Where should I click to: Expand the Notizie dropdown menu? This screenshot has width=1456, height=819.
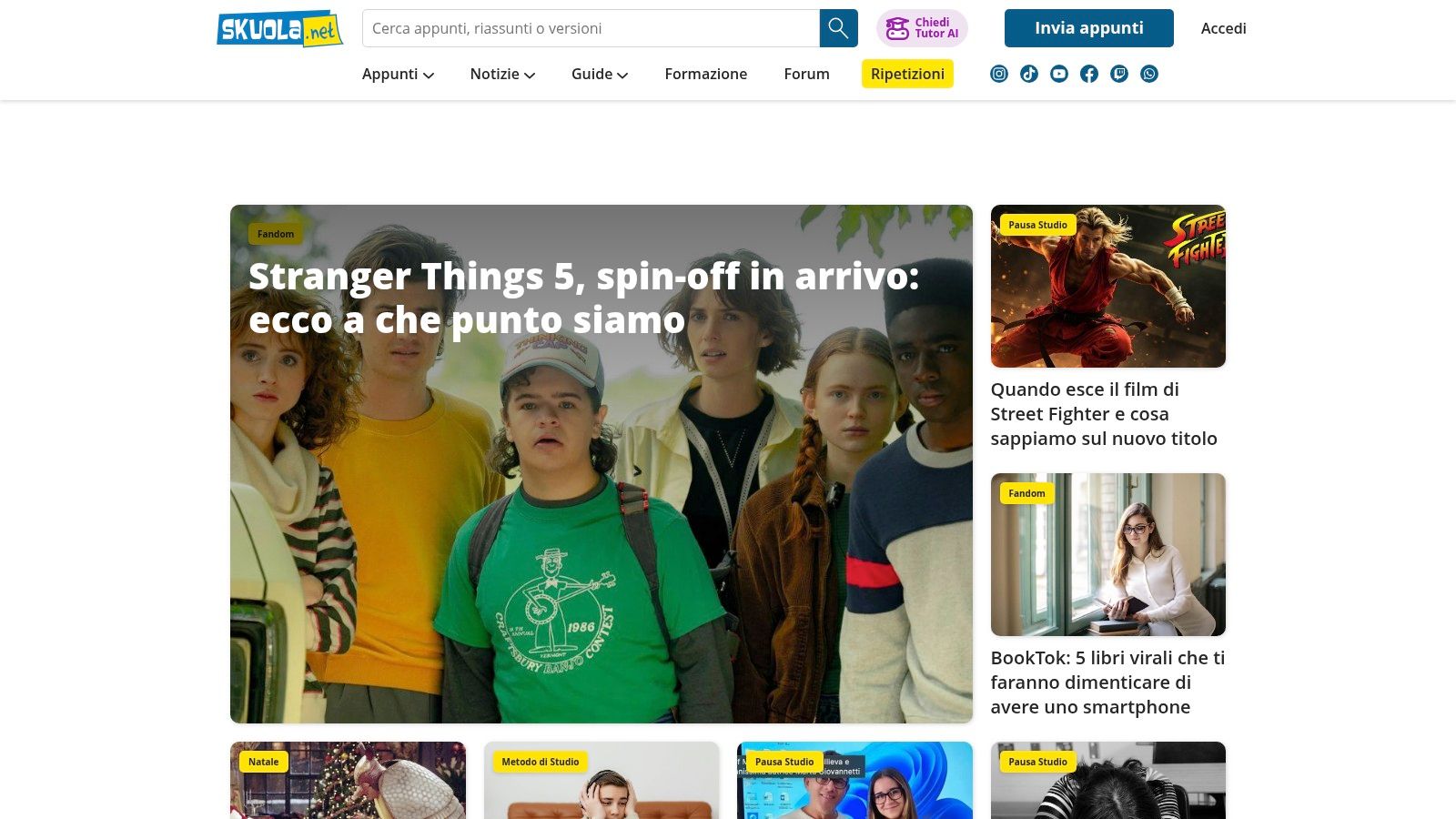pos(502,74)
